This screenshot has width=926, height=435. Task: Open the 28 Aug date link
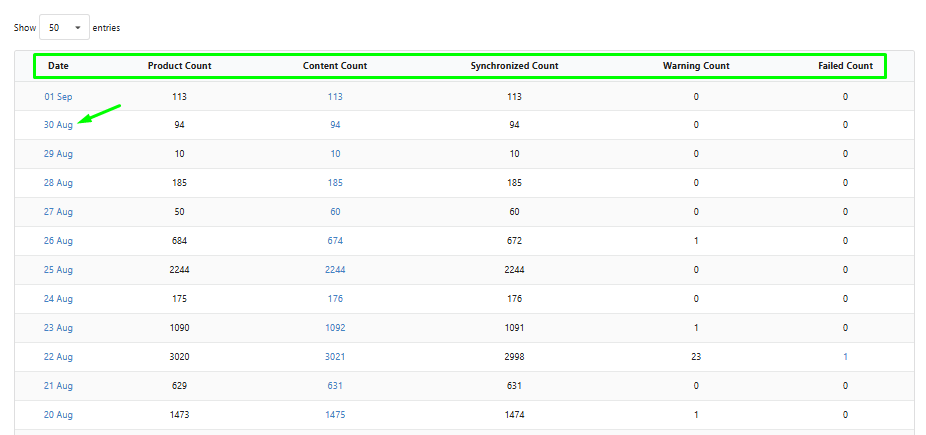(x=58, y=183)
